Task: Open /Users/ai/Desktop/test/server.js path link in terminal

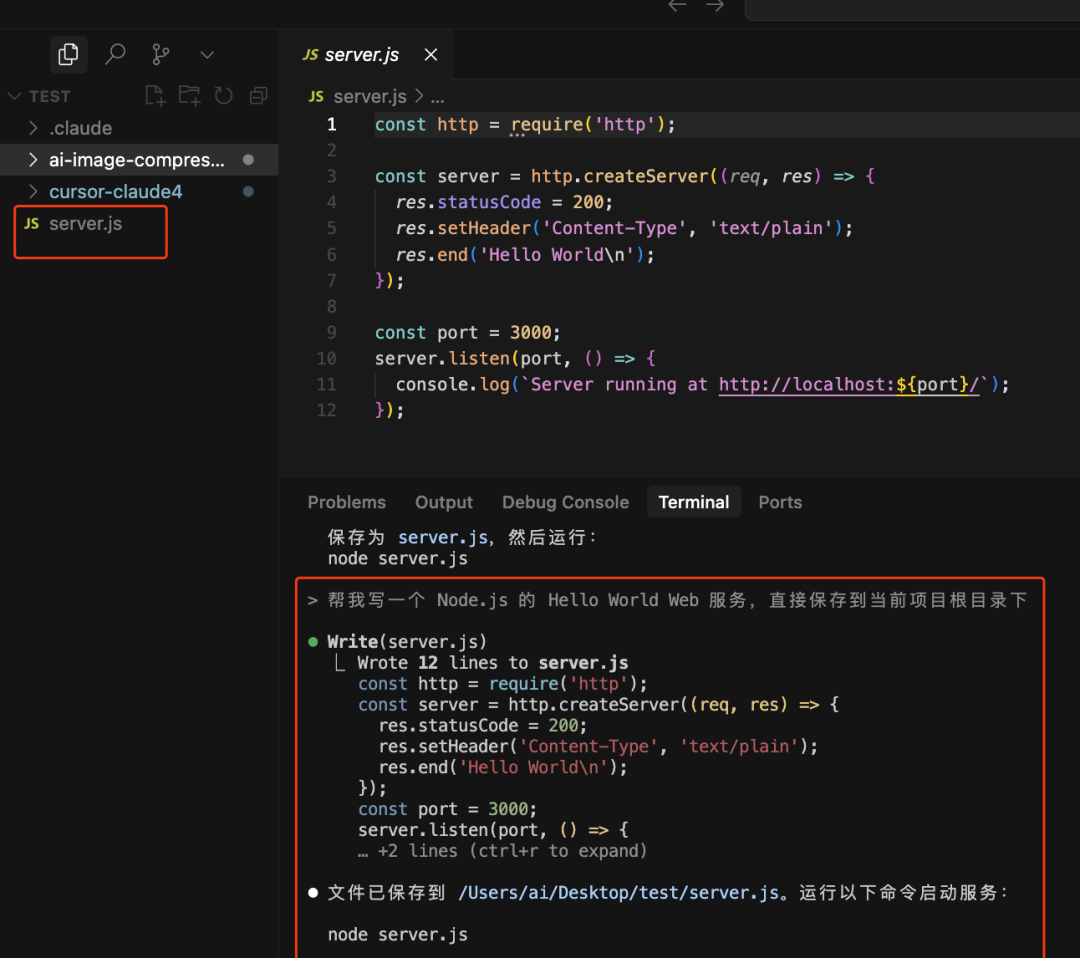Action: tap(619, 893)
